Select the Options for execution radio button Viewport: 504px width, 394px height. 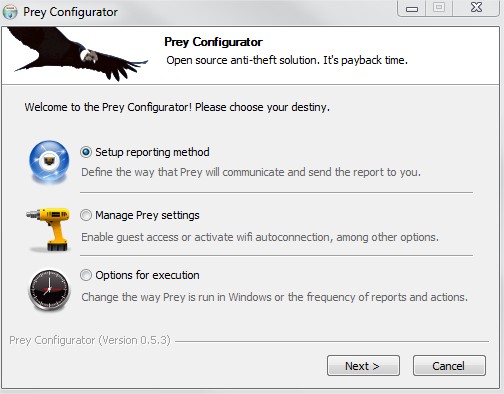click(x=86, y=275)
